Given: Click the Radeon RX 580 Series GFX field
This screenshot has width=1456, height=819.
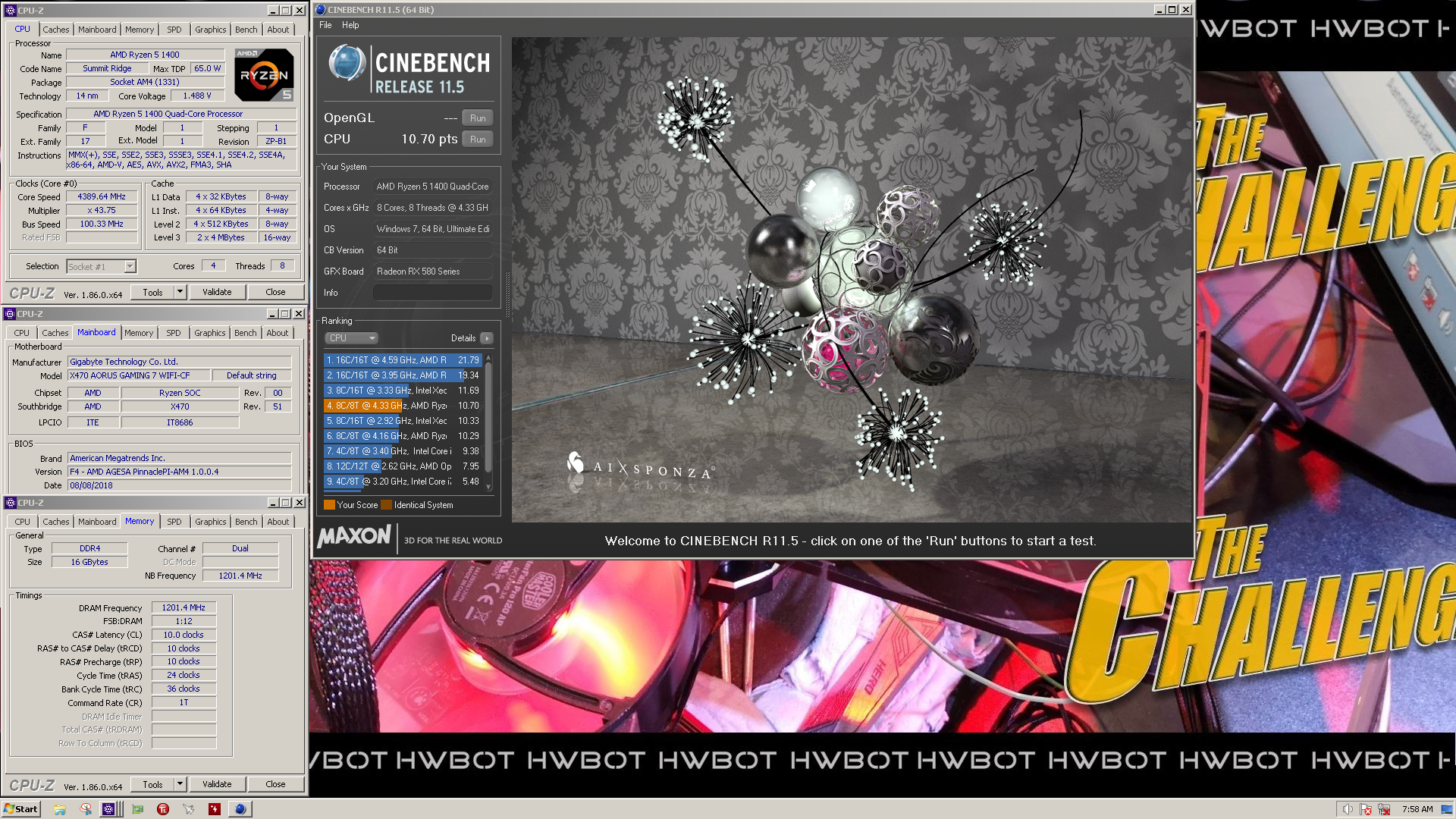Looking at the screenshot, I should click(x=433, y=271).
